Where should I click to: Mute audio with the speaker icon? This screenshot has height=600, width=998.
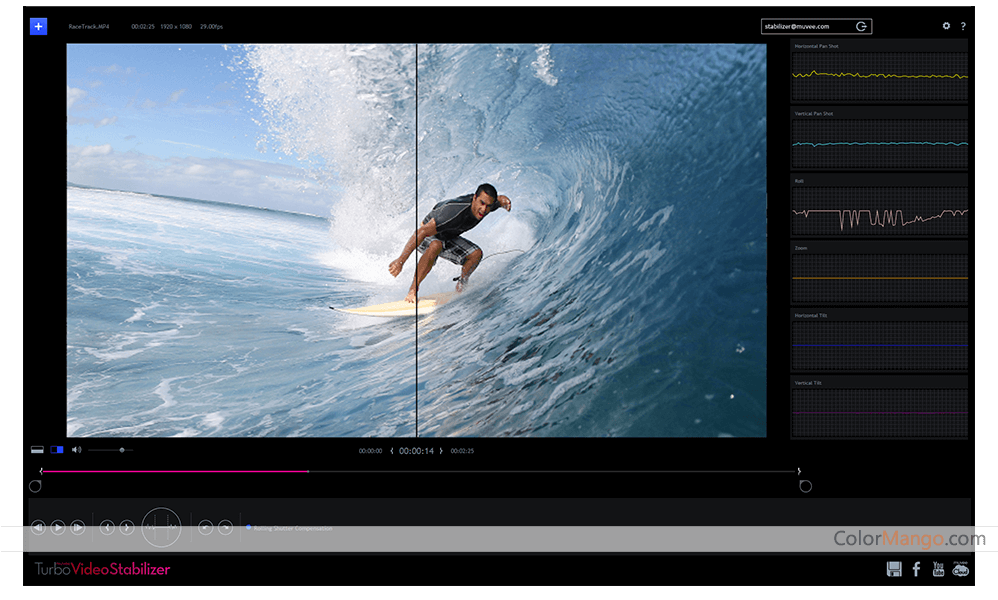(x=76, y=450)
